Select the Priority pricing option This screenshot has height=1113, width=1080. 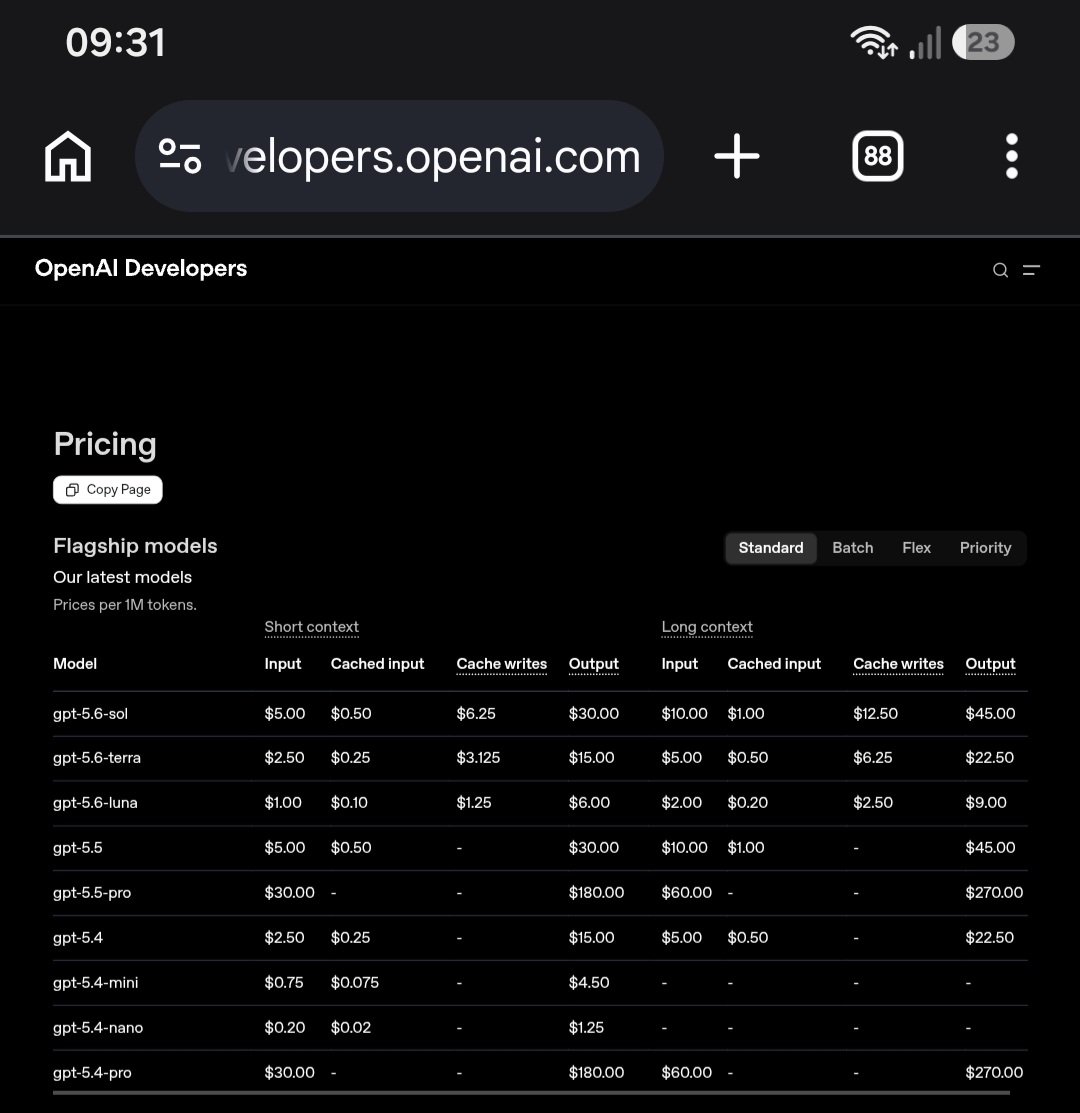[x=985, y=548]
